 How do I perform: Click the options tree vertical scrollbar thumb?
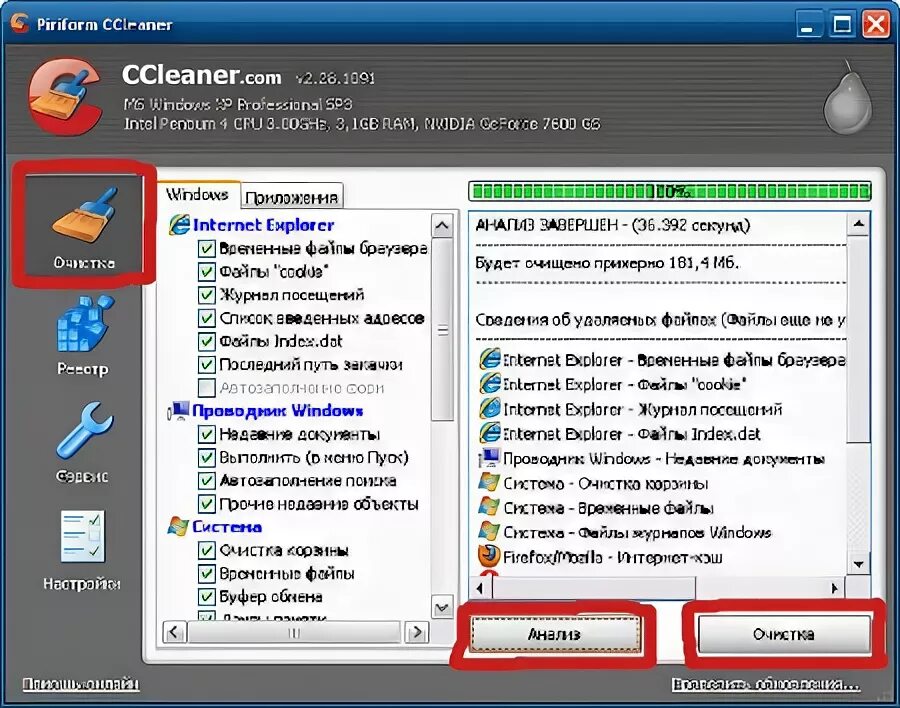pos(442,330)
